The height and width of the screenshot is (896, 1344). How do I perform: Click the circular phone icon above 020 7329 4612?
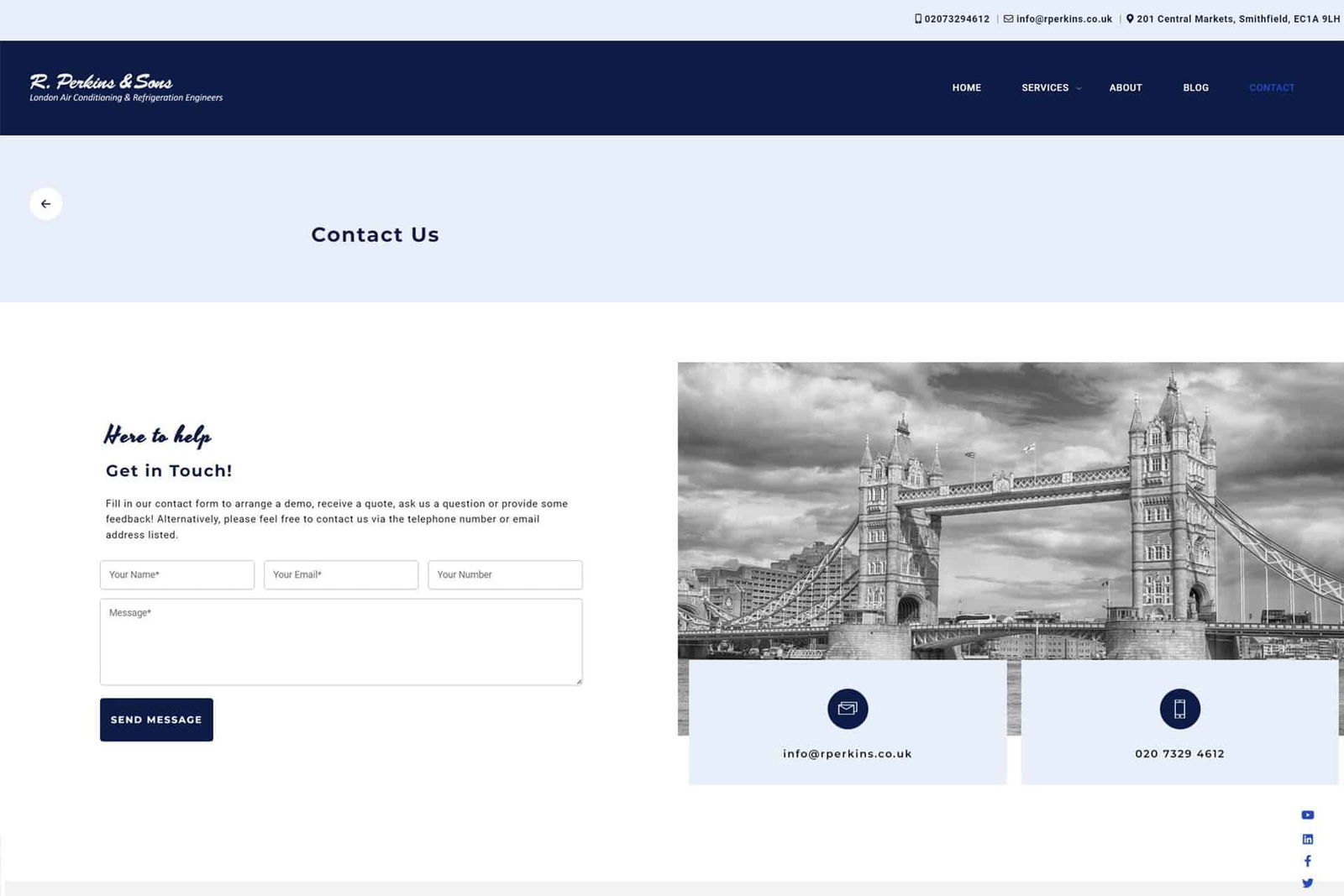tap(1179, 709)
